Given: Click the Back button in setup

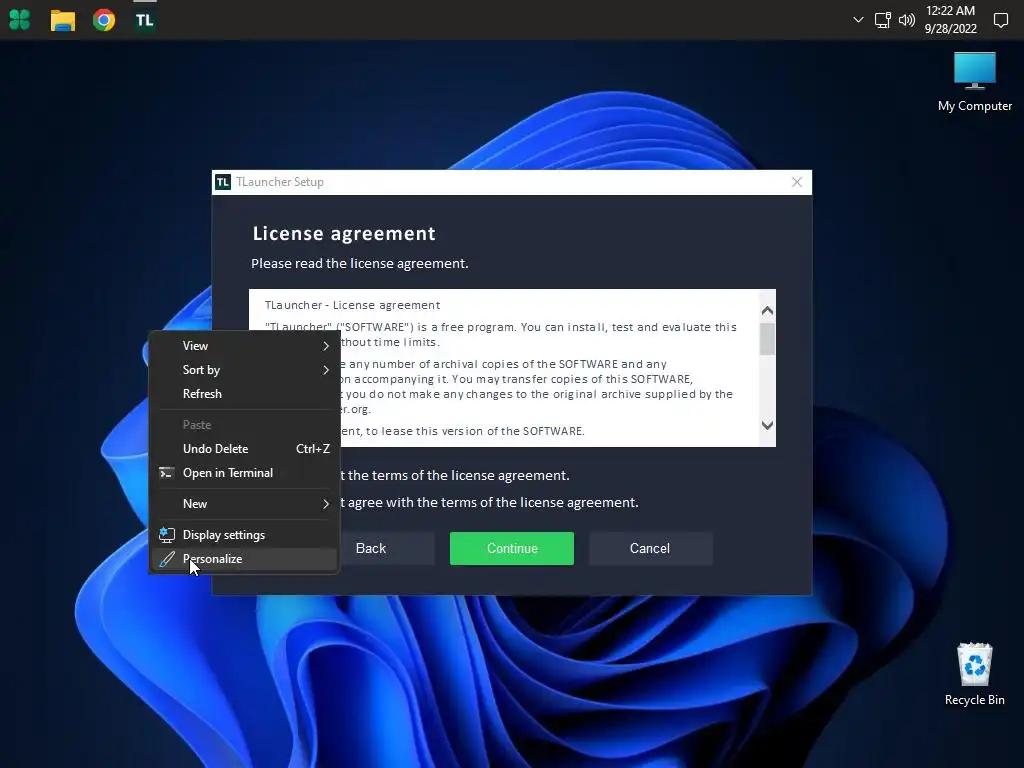Looking at the screenshot, I should coord(387,549).
